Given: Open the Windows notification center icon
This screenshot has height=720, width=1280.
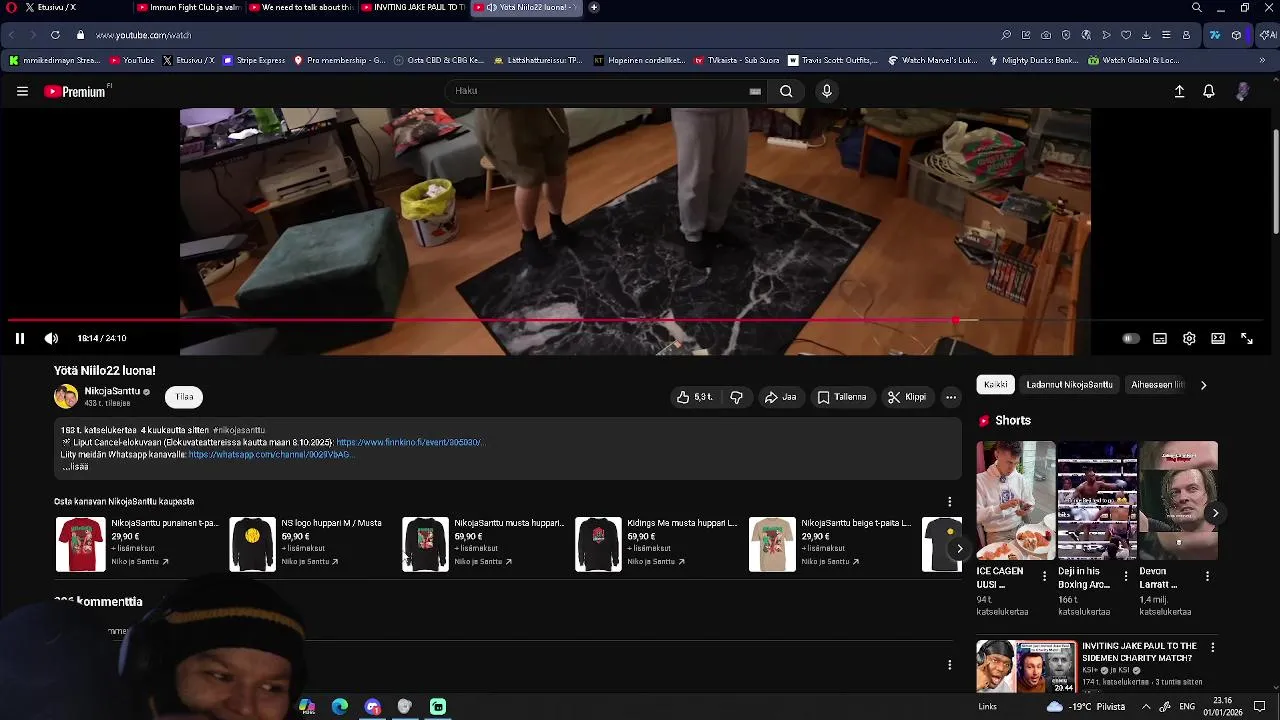Looking at the screenshot, I should pos(1260,707).
